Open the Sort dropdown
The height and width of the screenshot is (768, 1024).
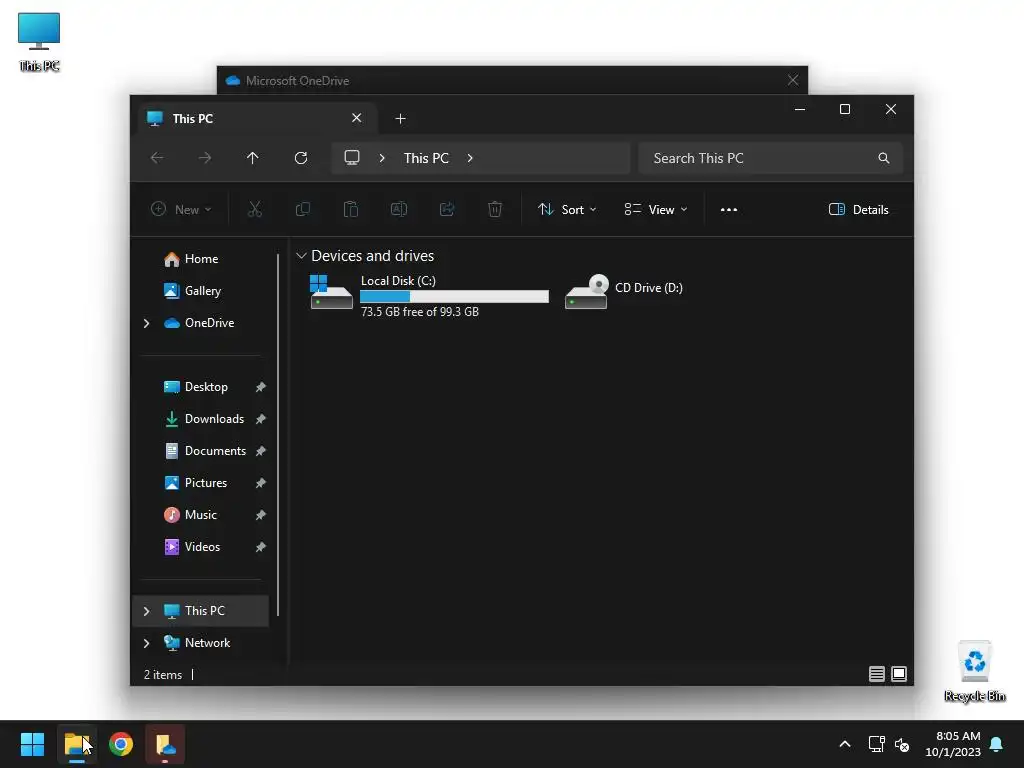(567, 210)
